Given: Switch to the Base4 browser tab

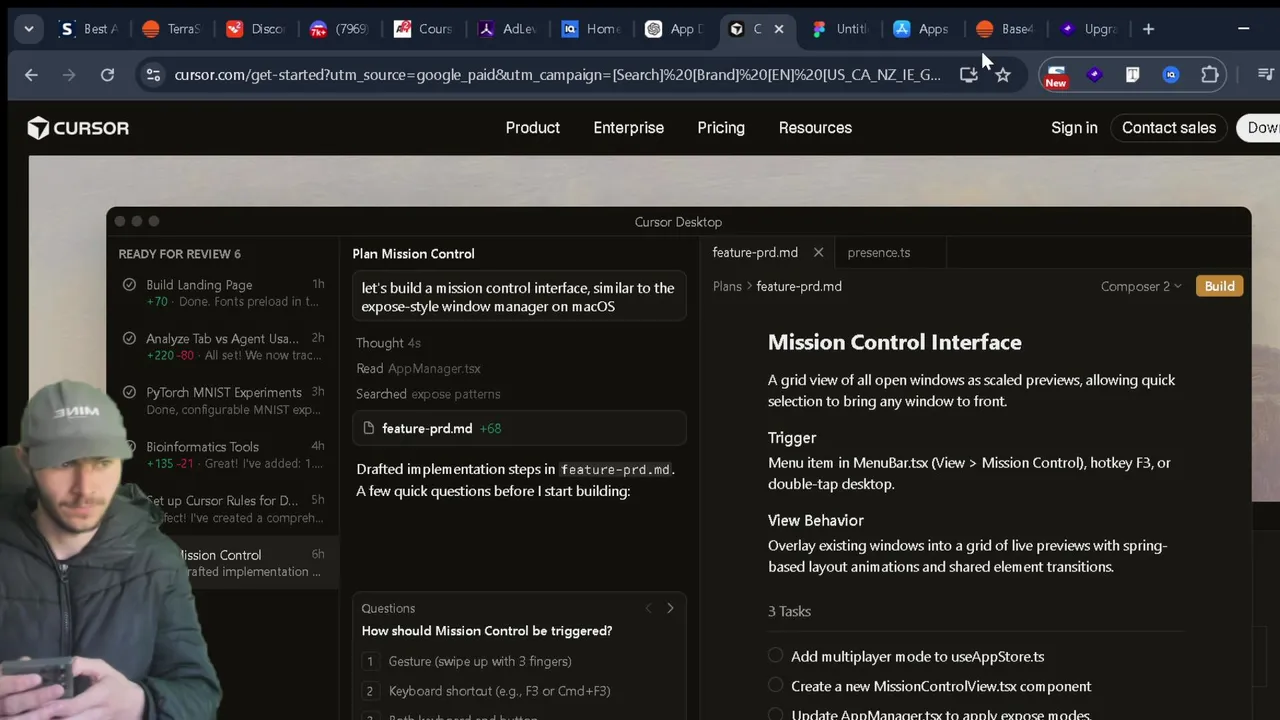Looking at the screenshot, I should pyautogui.click(x=1005, y=29).
